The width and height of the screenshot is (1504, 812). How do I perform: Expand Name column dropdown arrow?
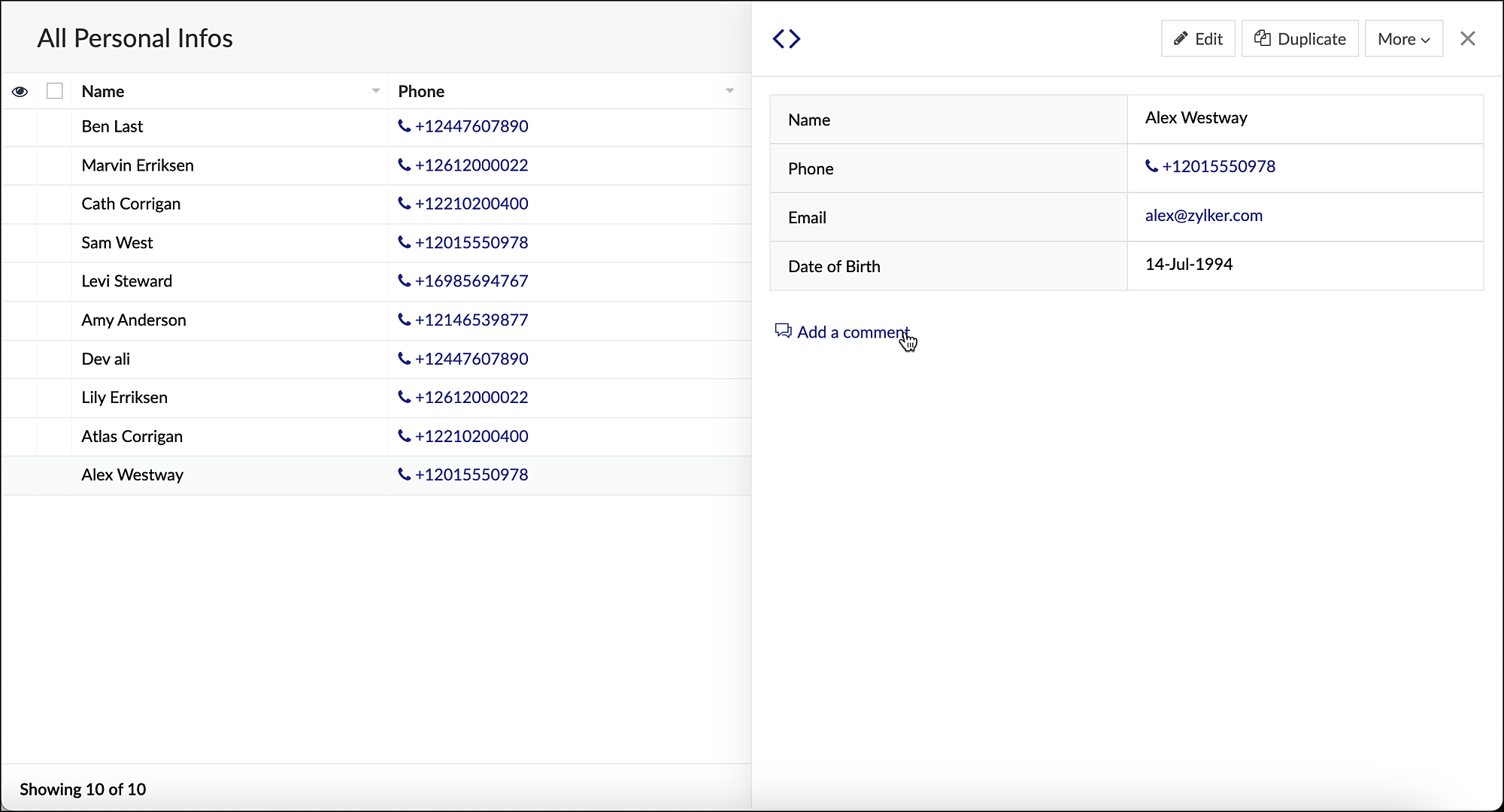(x=375, y=91)
